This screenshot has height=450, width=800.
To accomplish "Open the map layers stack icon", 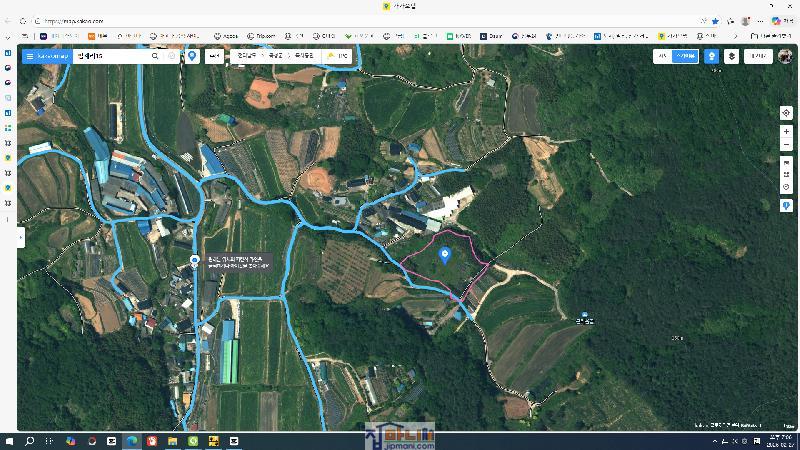I will point(733,56).
